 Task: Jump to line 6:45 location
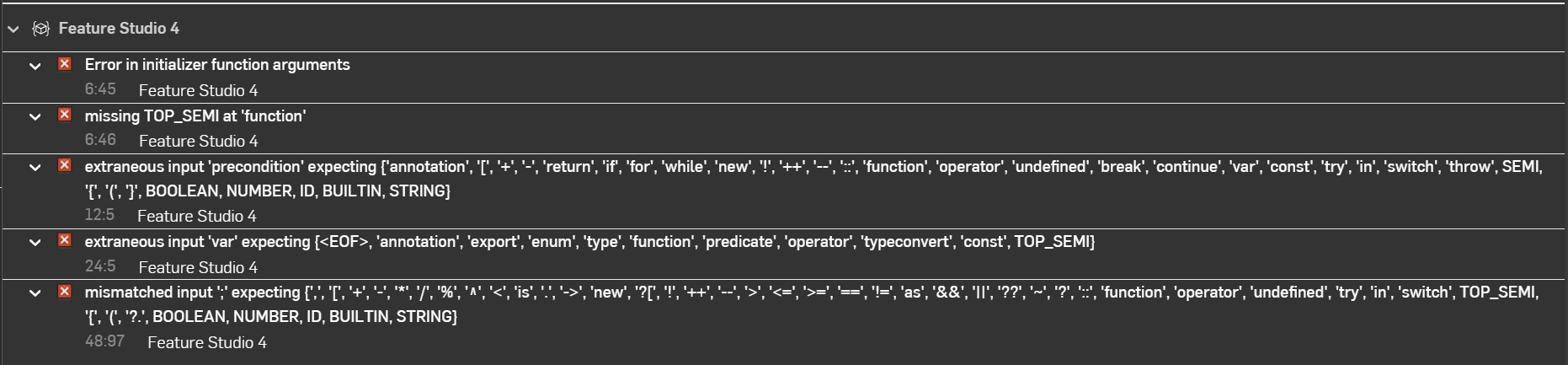pos(100,89)
